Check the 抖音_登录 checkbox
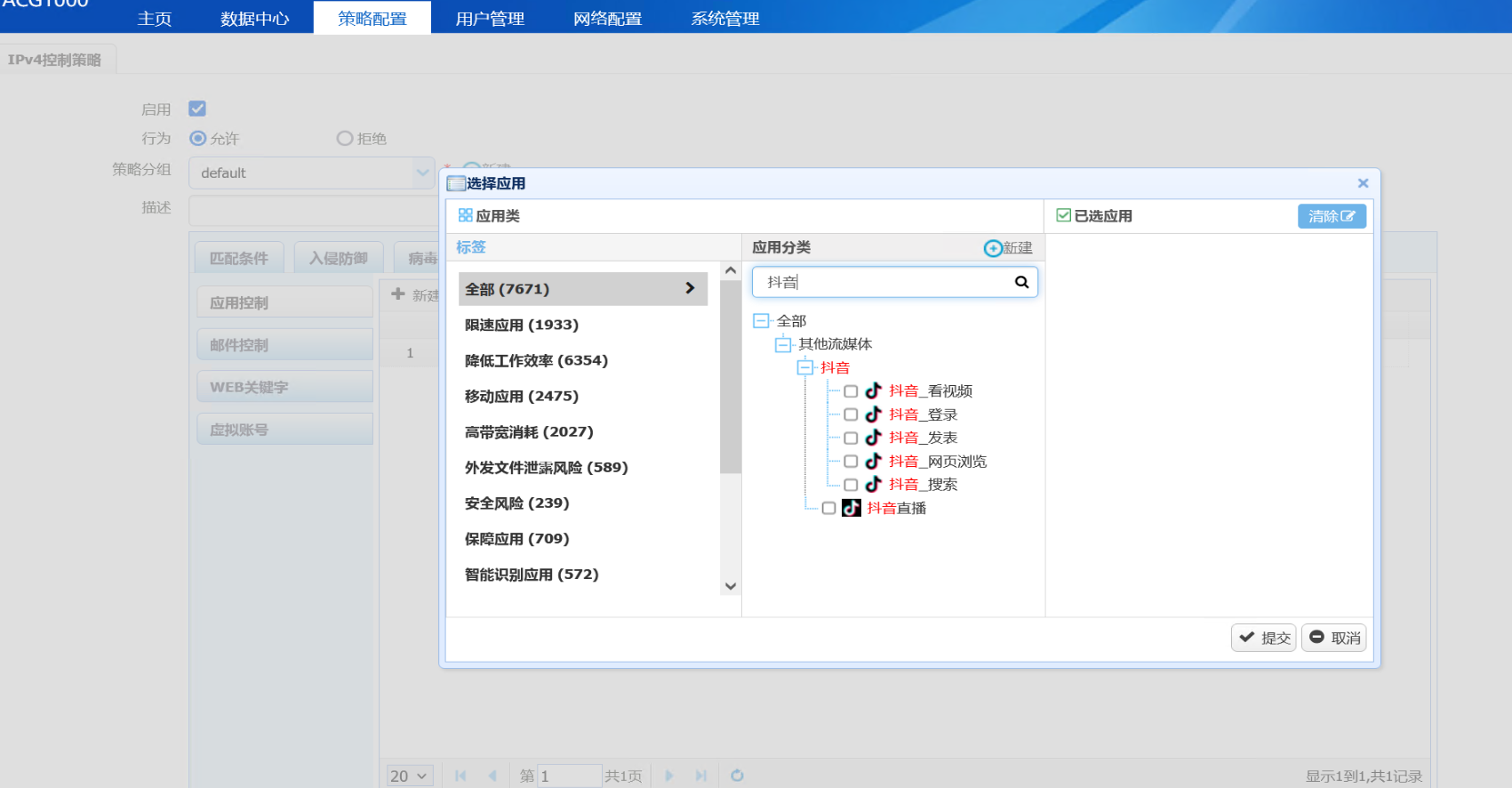 click(851, 414)
